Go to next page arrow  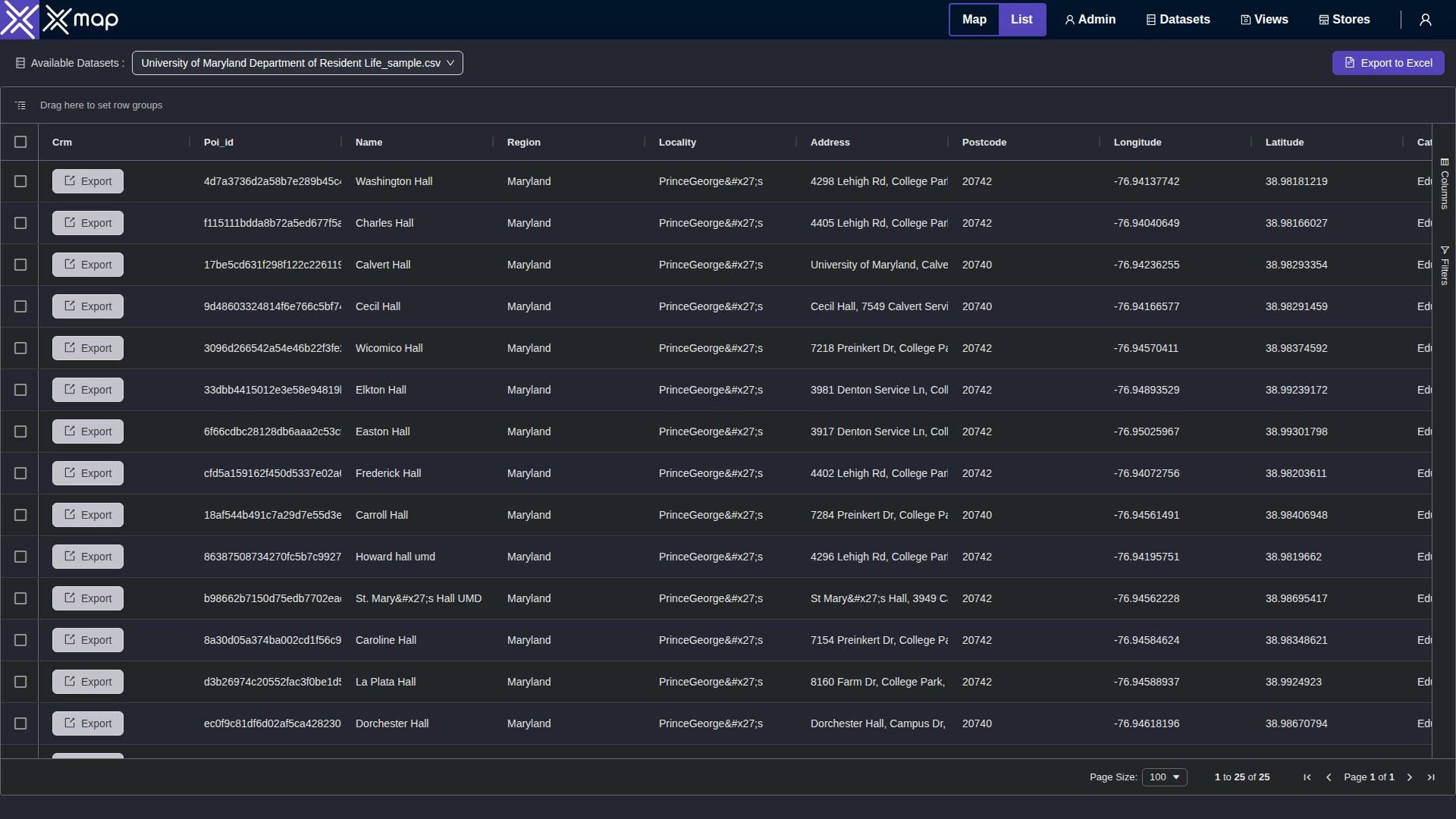[x=1410, y=777]
